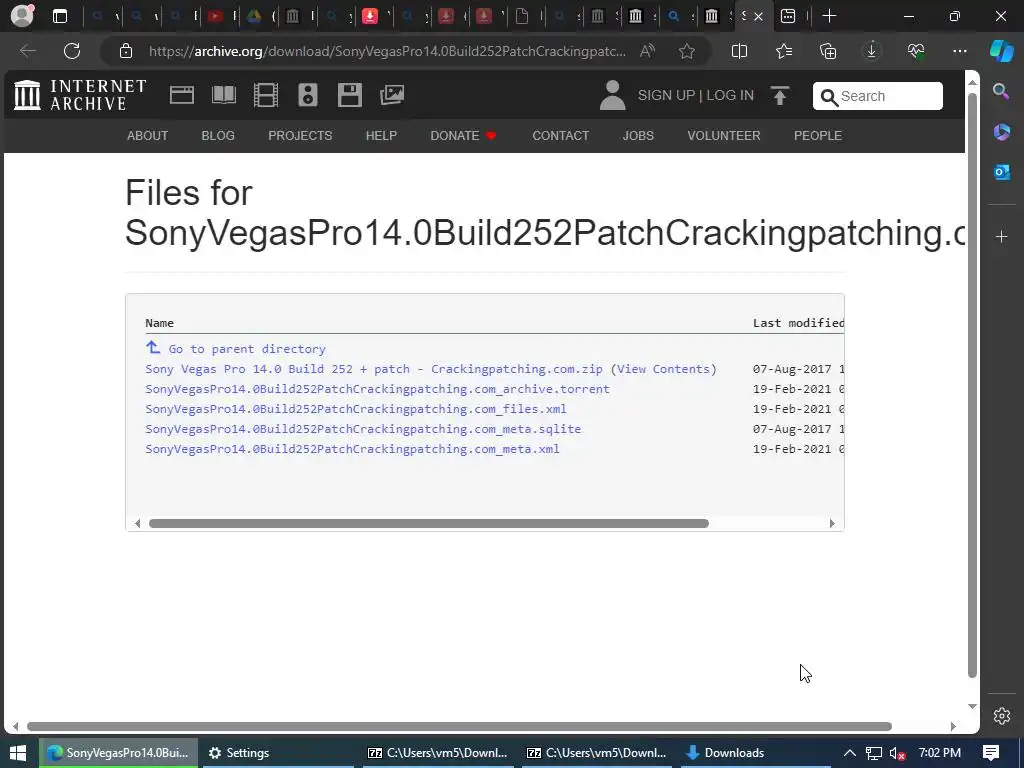The width and height of the screenshot is (1024, 768).
Task: Open the Software floppy-disk icon
Action: coord(349,95)
